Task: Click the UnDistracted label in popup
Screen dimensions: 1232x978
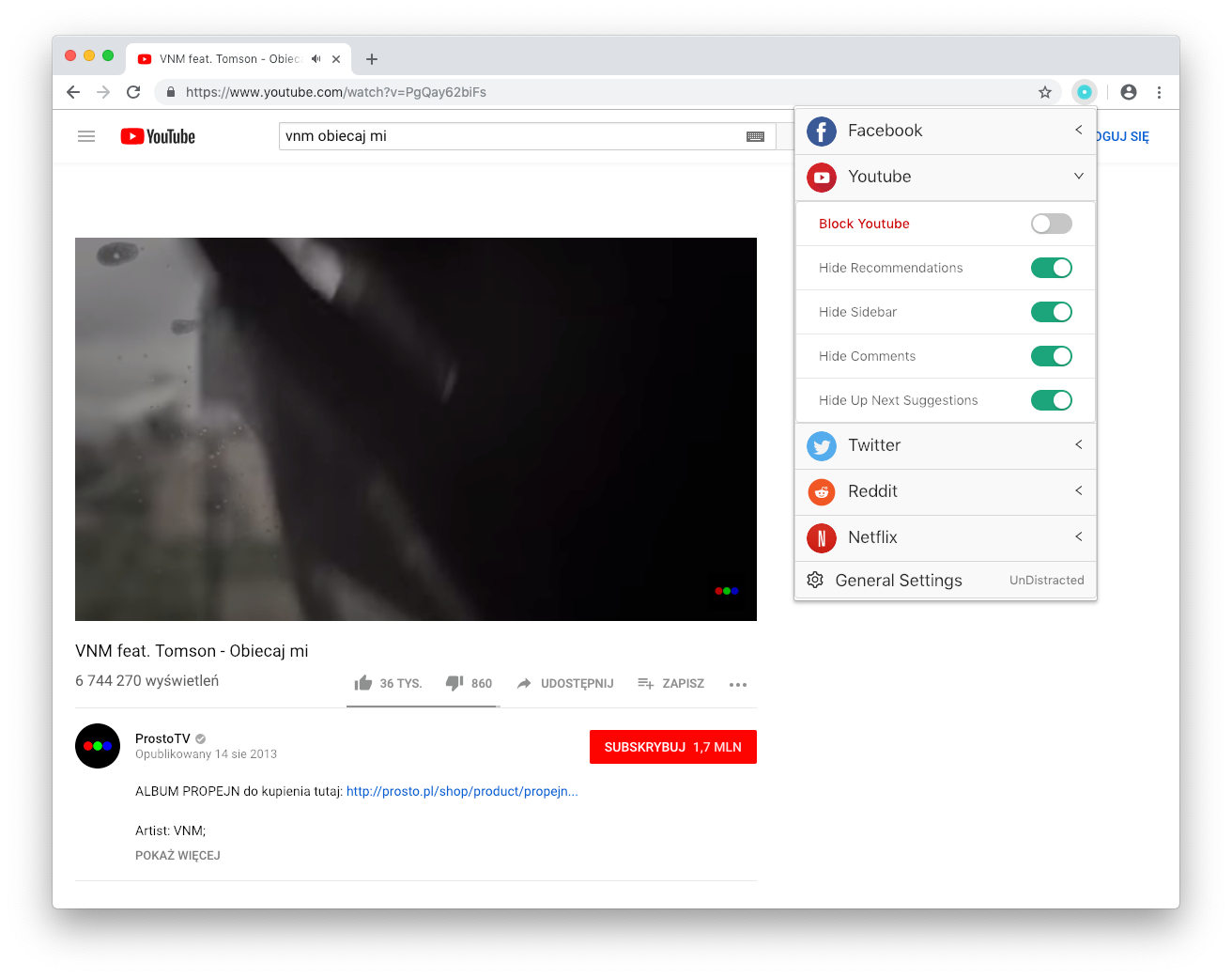Action: pyautogui.click(x=1047, y=581)
